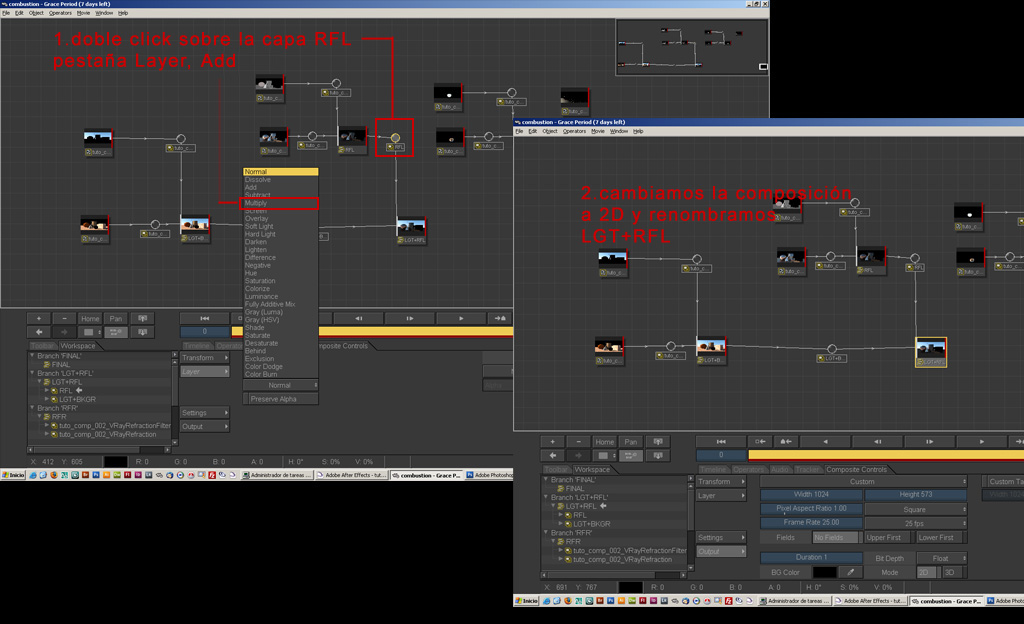1024x624 pixels.
Task: Switch composite mode to 2D
Action: (926, 572)
